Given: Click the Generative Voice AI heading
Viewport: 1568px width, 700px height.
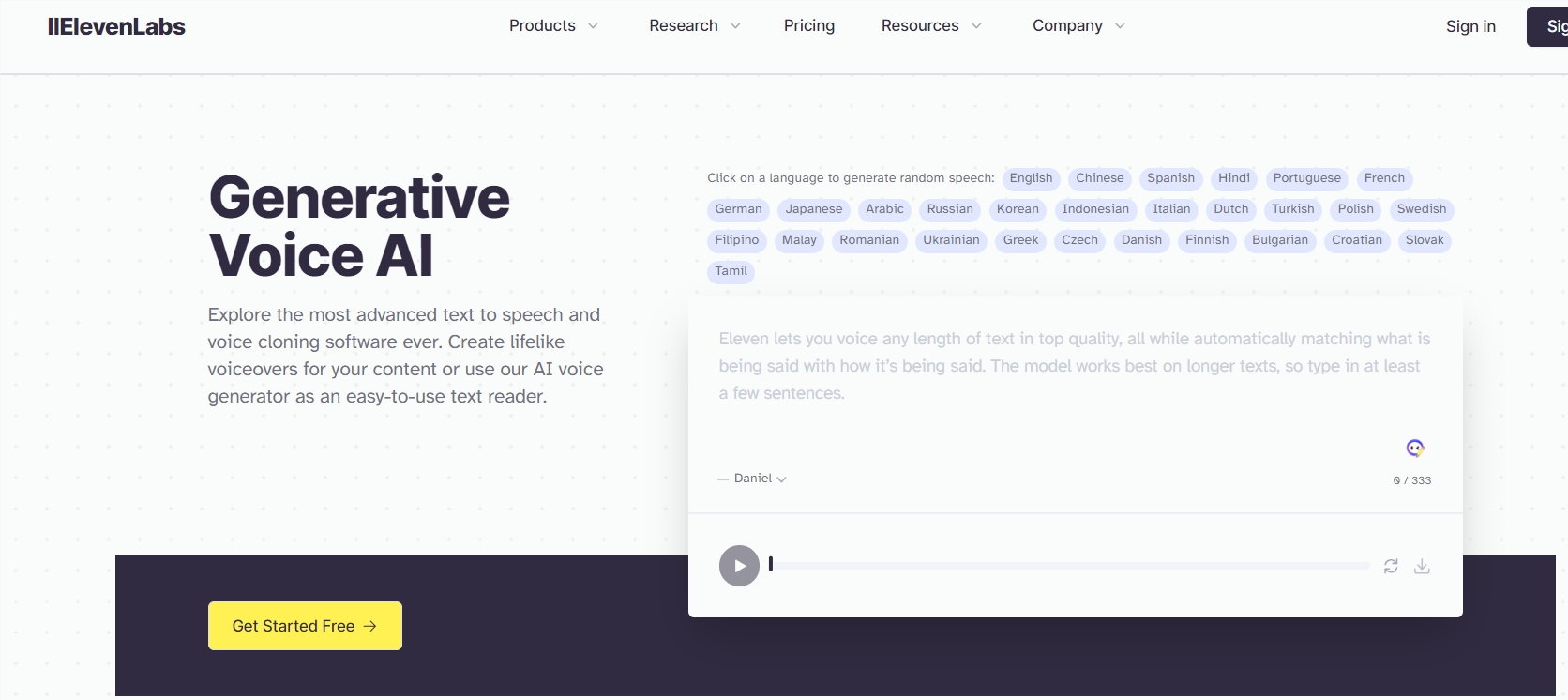Looking at the screenshot, I should (x=359, y=226).
